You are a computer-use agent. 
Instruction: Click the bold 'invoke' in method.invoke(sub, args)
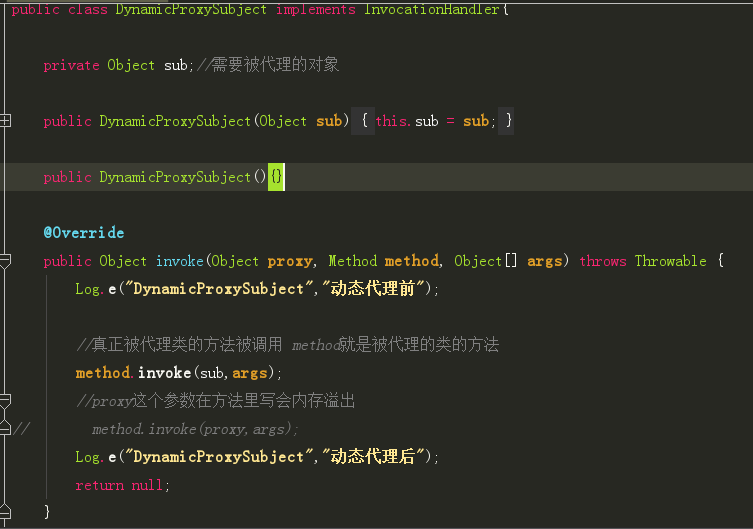click(x=164, y=373)
